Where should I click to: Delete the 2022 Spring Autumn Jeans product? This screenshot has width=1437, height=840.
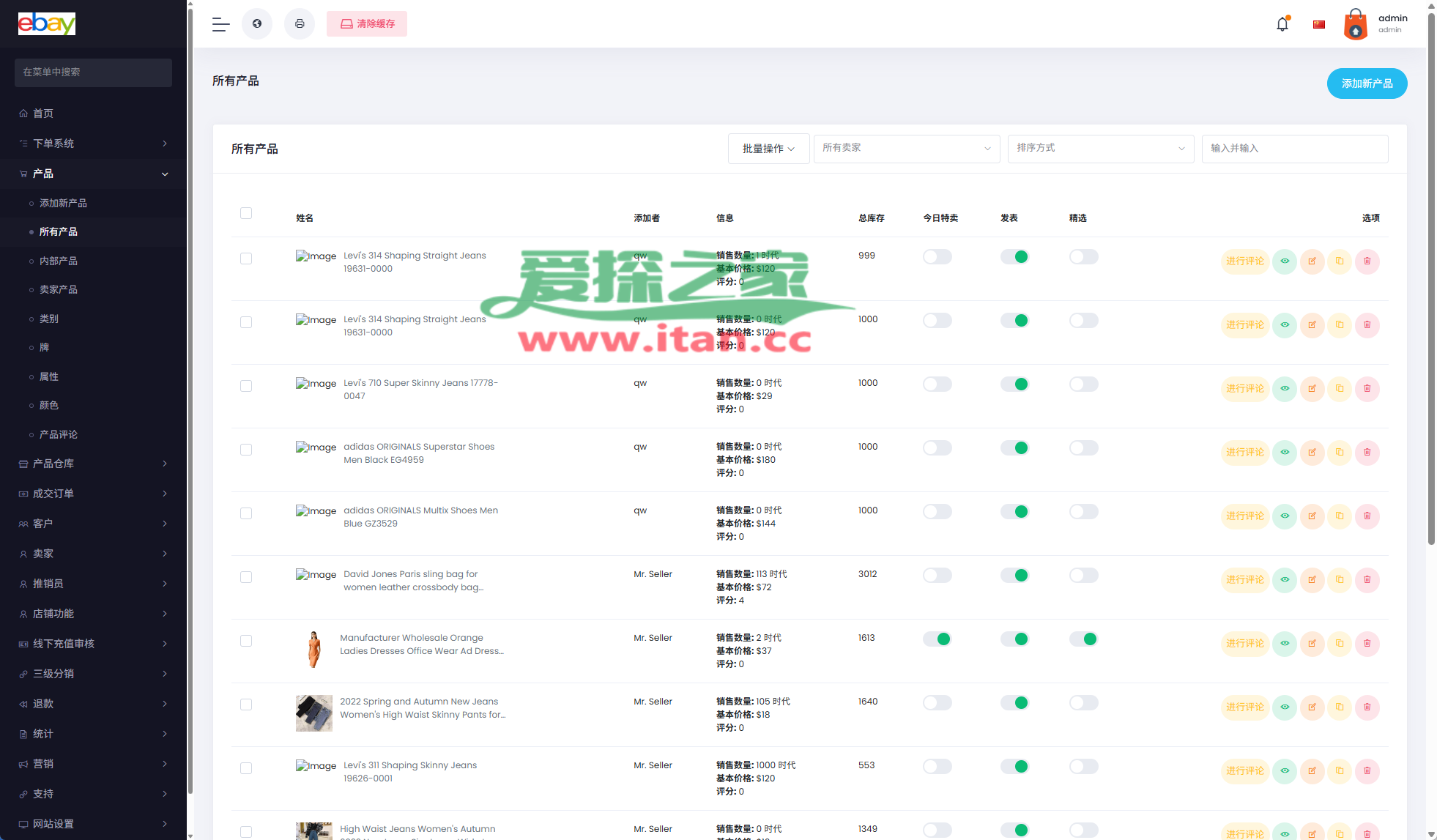coord(1367,707)
